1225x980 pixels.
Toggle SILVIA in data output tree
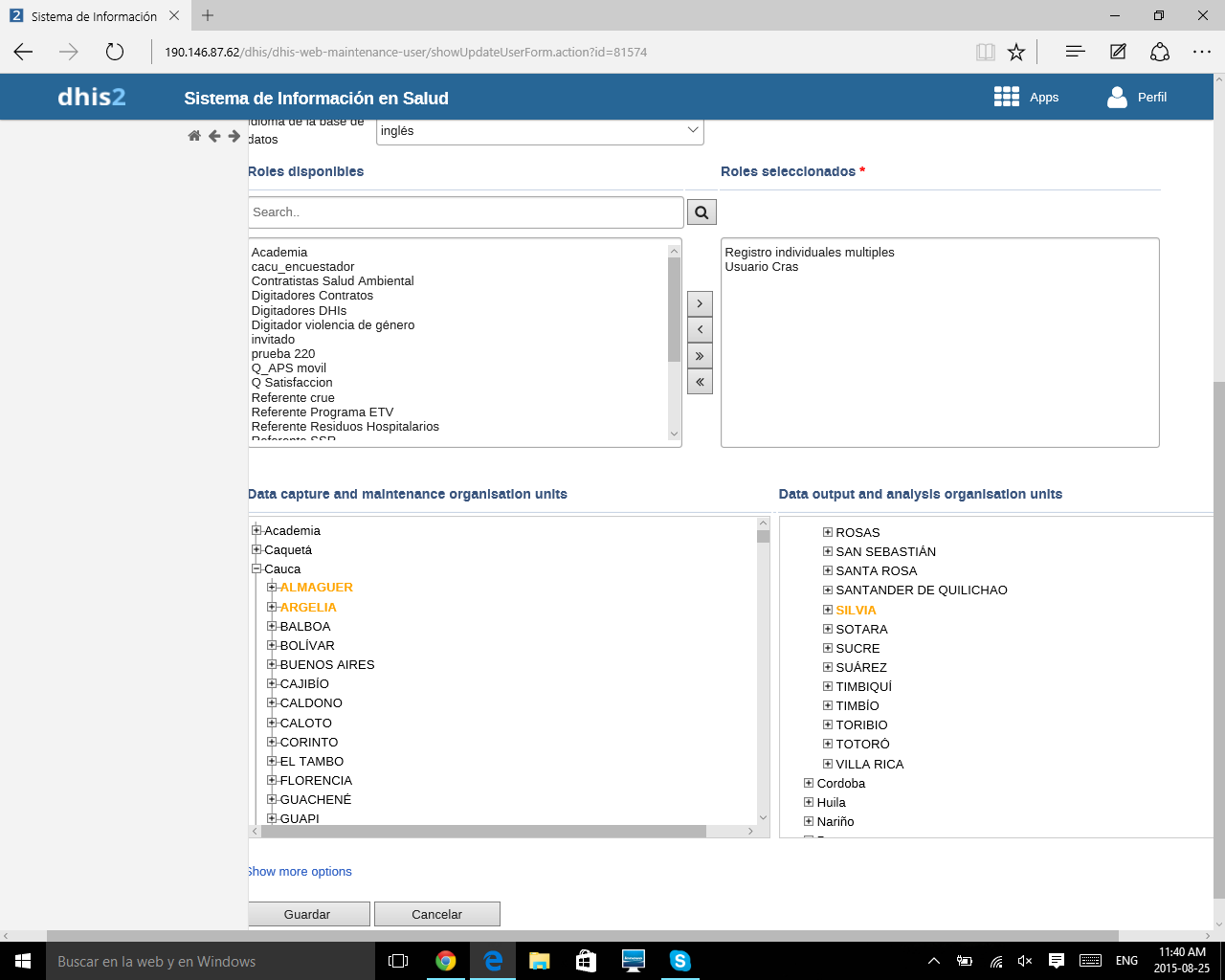pyautogui.click(x=856, y=610)
